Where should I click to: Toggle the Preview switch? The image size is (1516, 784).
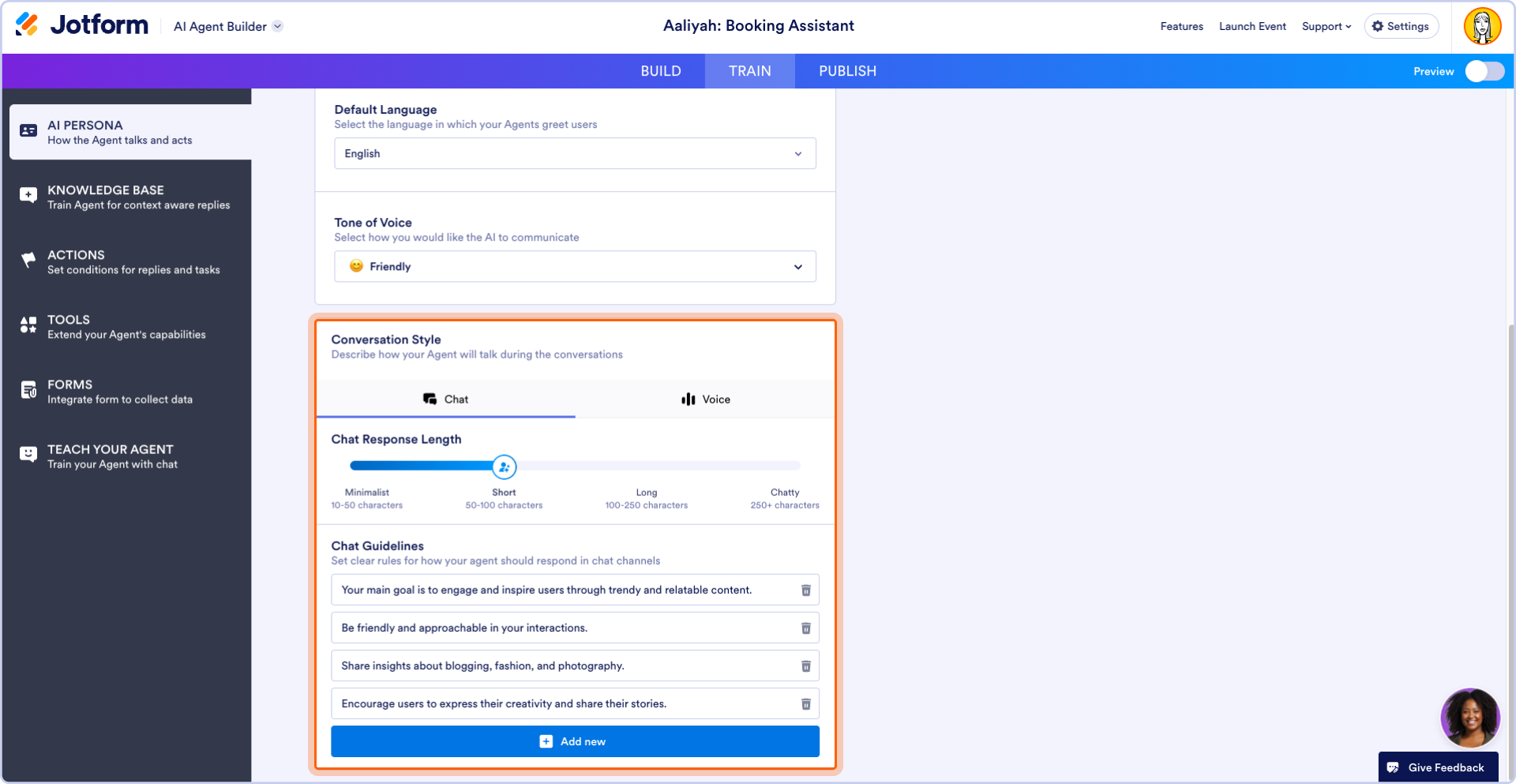(x=1484, y=71)
